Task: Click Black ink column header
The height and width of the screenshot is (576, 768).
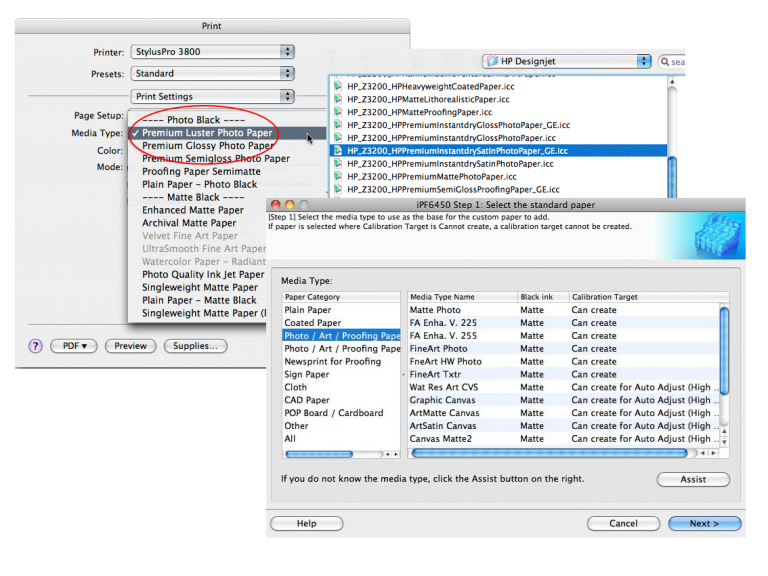Action: point(543,297)
